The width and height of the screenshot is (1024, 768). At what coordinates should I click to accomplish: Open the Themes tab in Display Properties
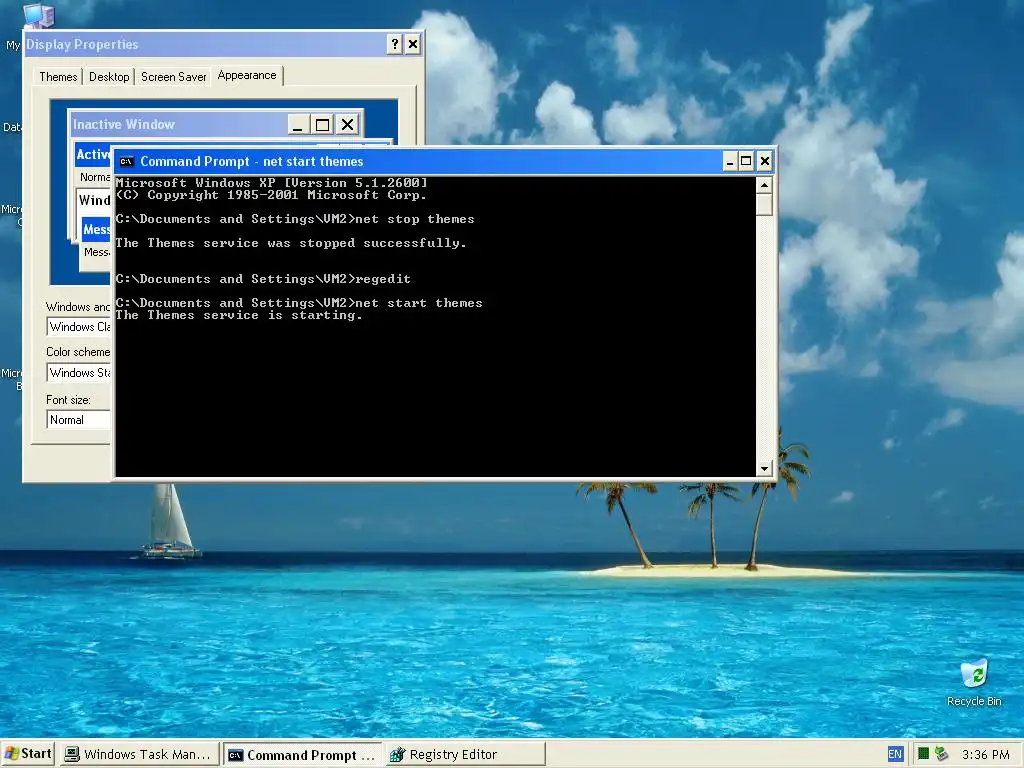pyautogui.click(x=58, y=77)
